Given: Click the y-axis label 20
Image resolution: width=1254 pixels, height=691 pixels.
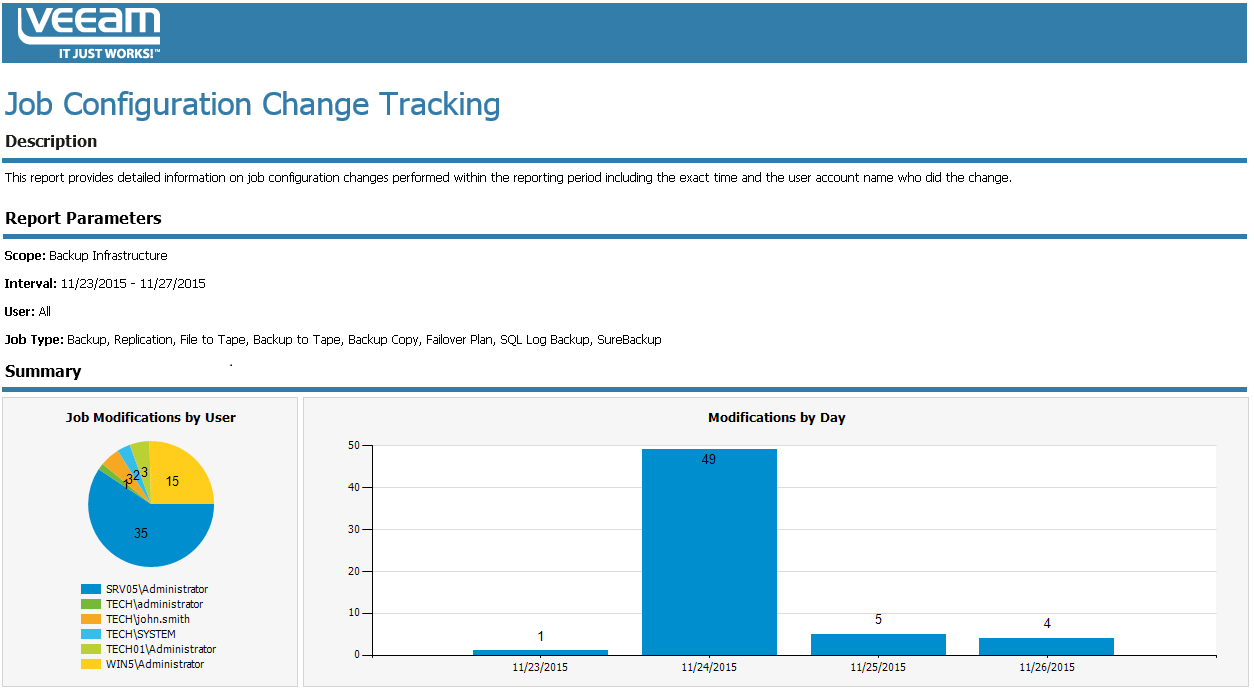Looking at the screenshot, I should tap(354, 572).
